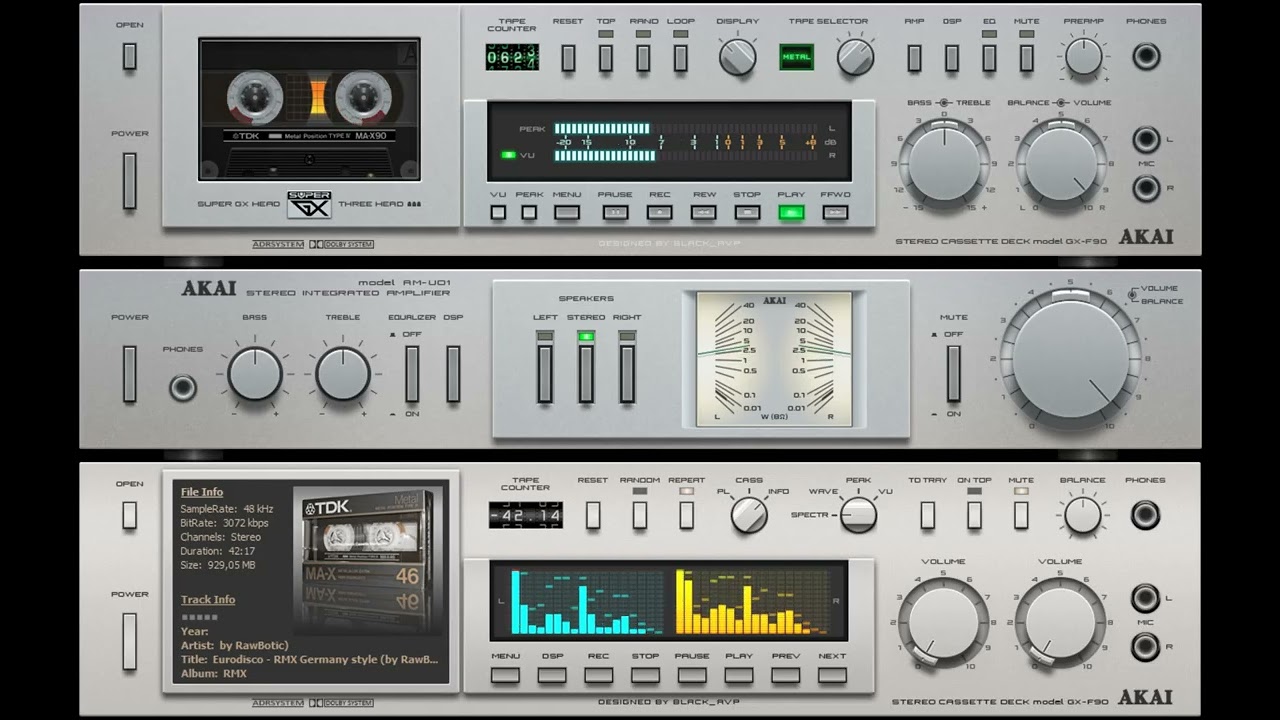Image resolution: width=1280 pixels, height=720 pixels.
Task: Click the bottom deck OPEN button
Action: 129,515
